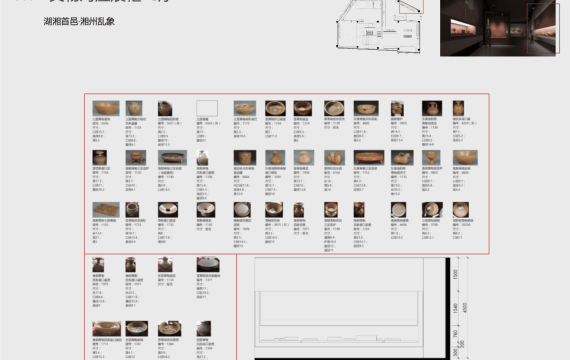The height and width of the screenshot is (360, 570).
Task: Click the stemmed goblet cup thumbnail
Action: point(431,157)
